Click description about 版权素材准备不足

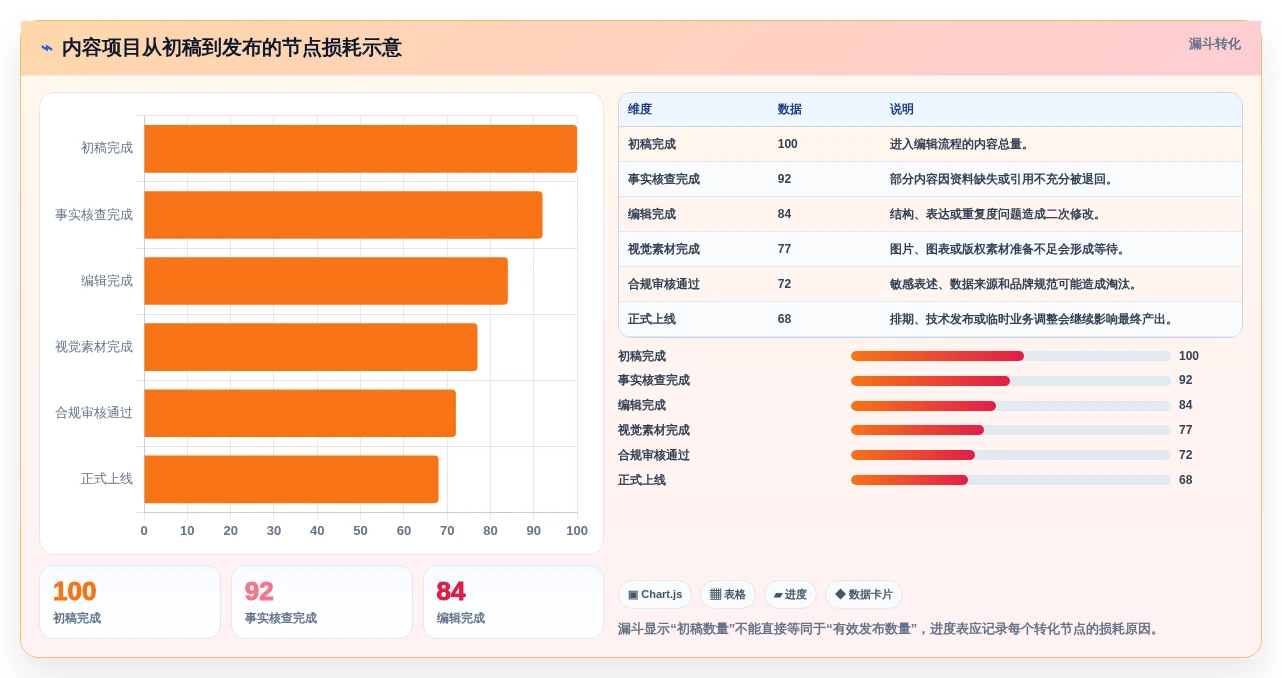[x=1008, y=249]
